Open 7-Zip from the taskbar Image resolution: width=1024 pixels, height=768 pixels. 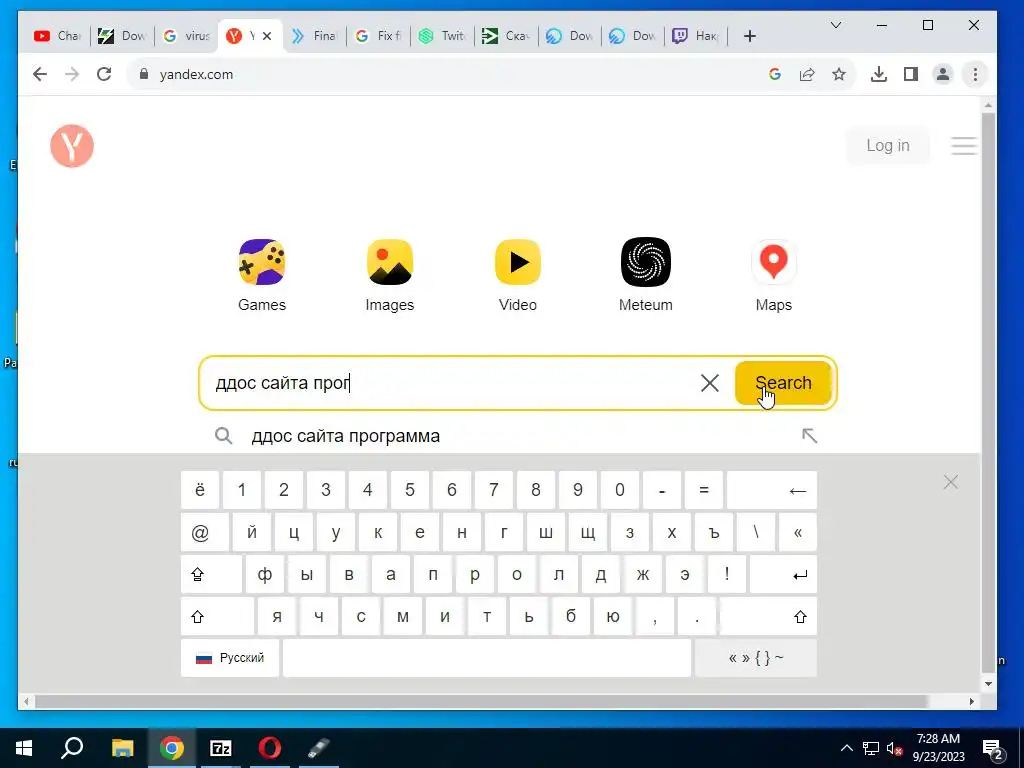[221, 748]
